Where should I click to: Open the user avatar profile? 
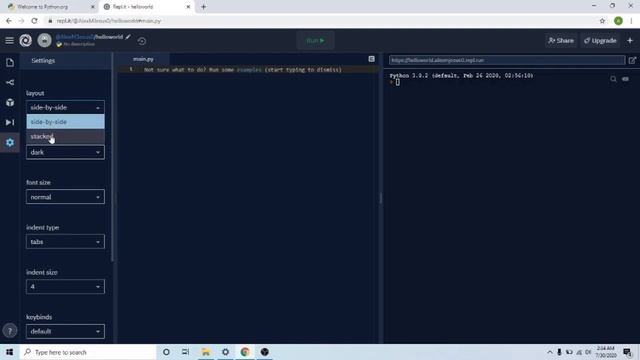tap(44, 40)
